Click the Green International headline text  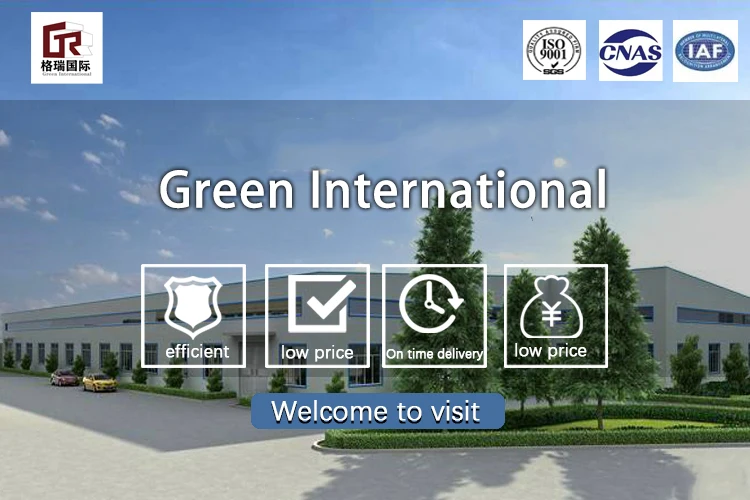[383, 190]
